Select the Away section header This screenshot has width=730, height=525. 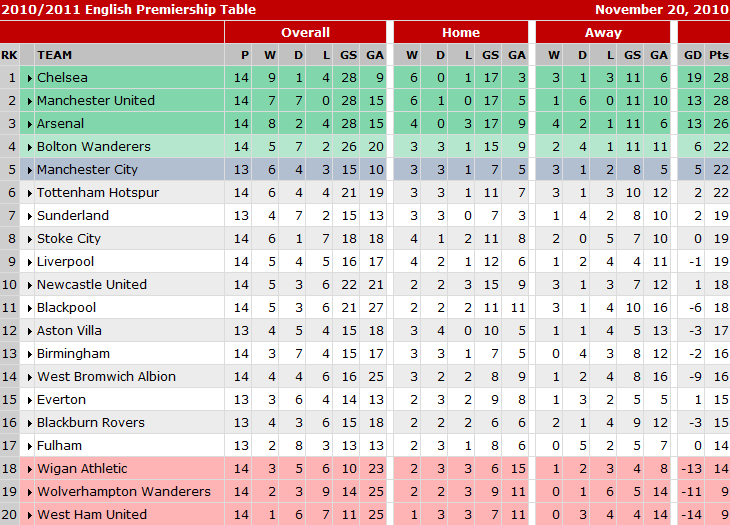pos(603,32)
